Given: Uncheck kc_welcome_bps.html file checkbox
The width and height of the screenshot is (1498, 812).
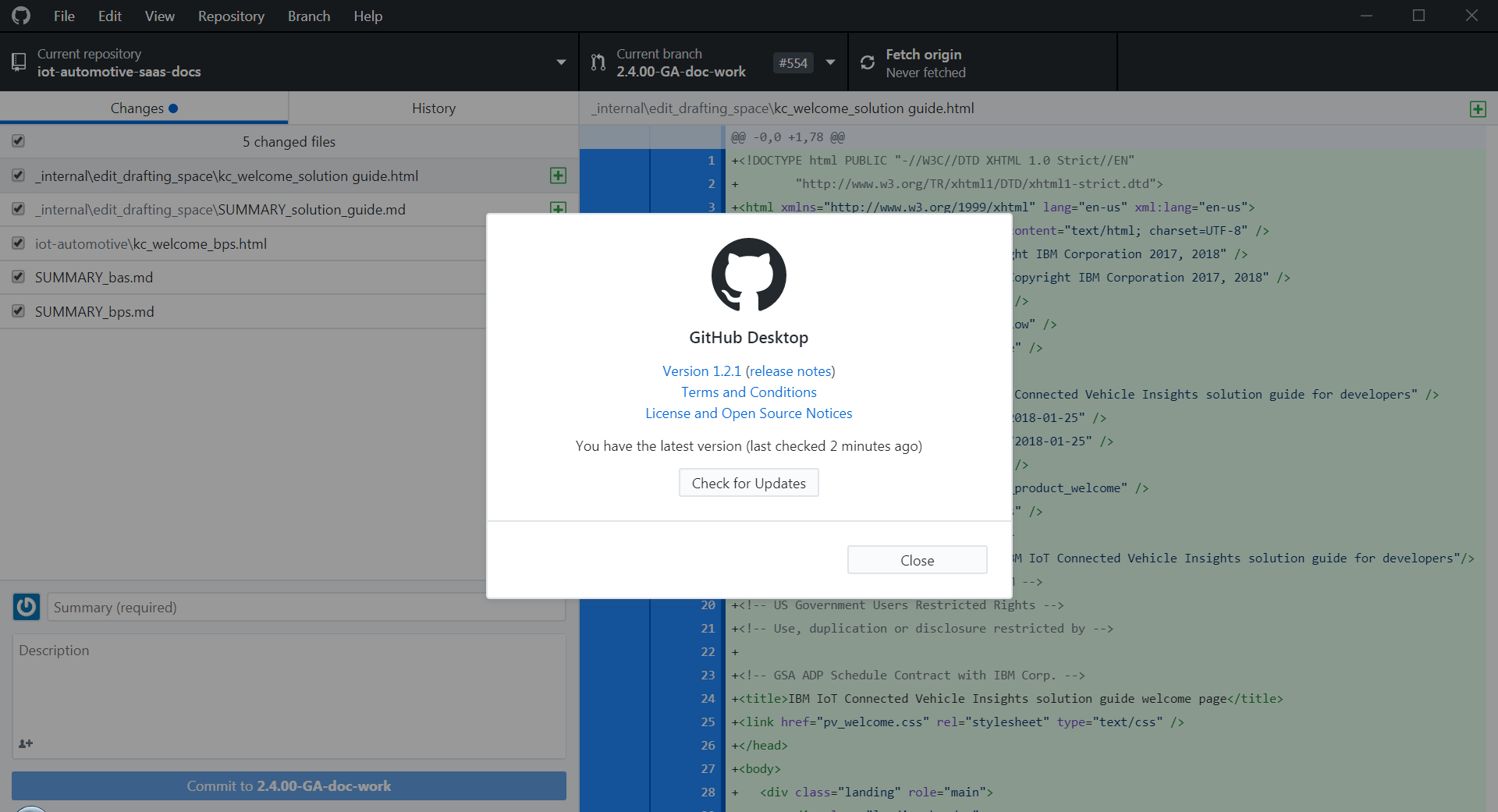Looking at the screenshot, I should point(18,243).
